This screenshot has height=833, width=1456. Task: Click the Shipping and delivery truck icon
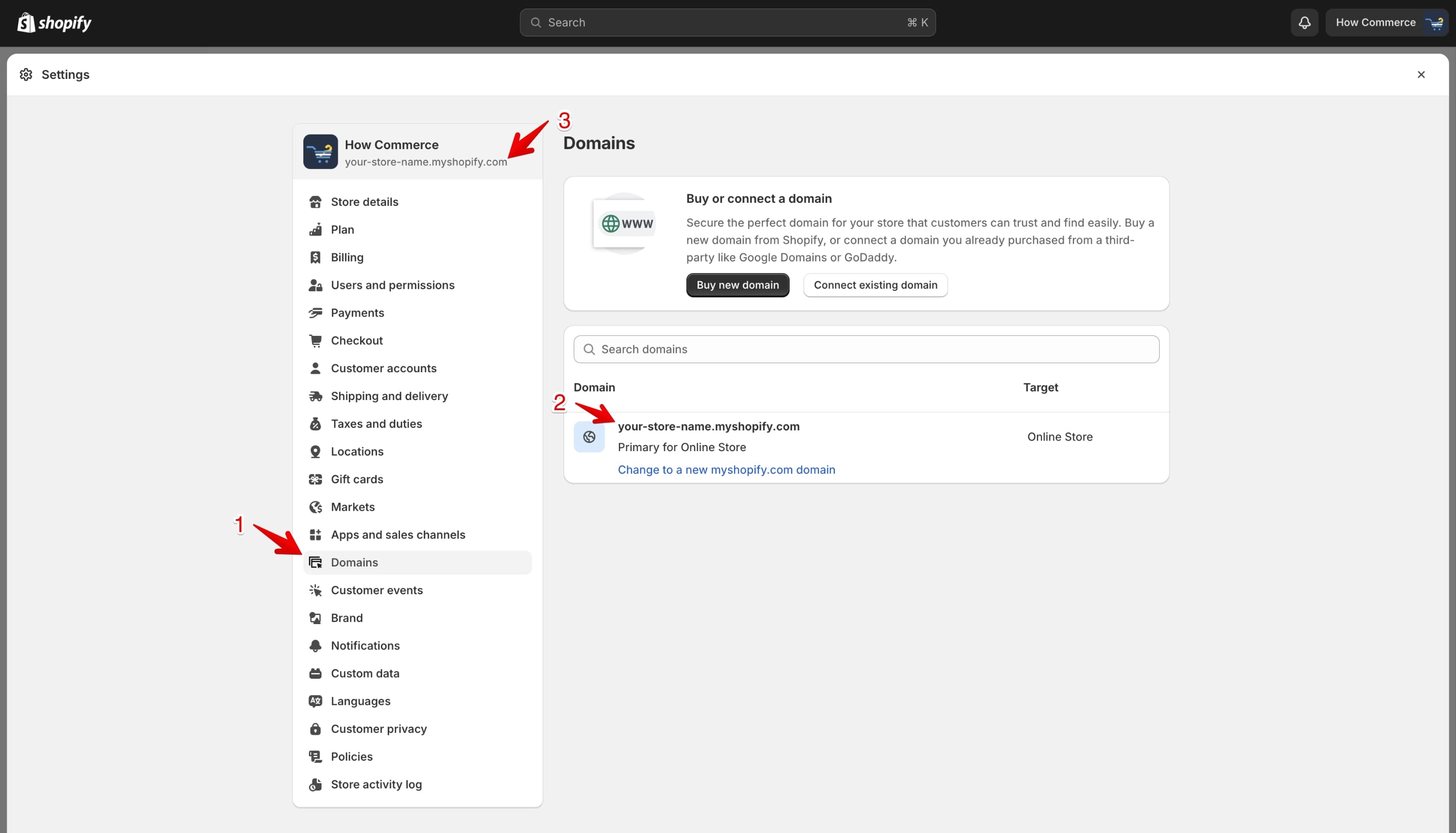[315, 396]
